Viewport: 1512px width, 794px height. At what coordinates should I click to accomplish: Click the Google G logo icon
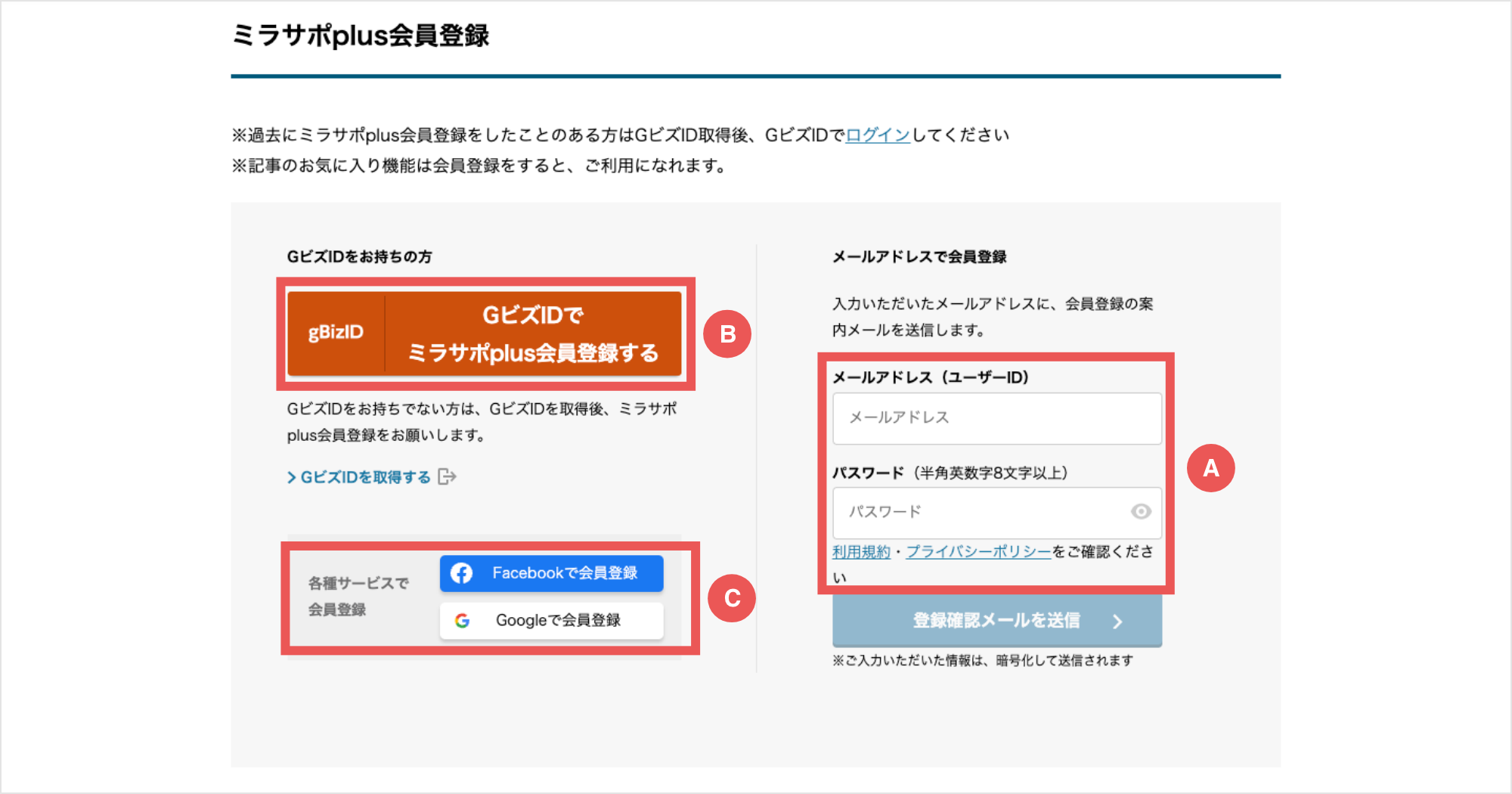tap(462, 621)
